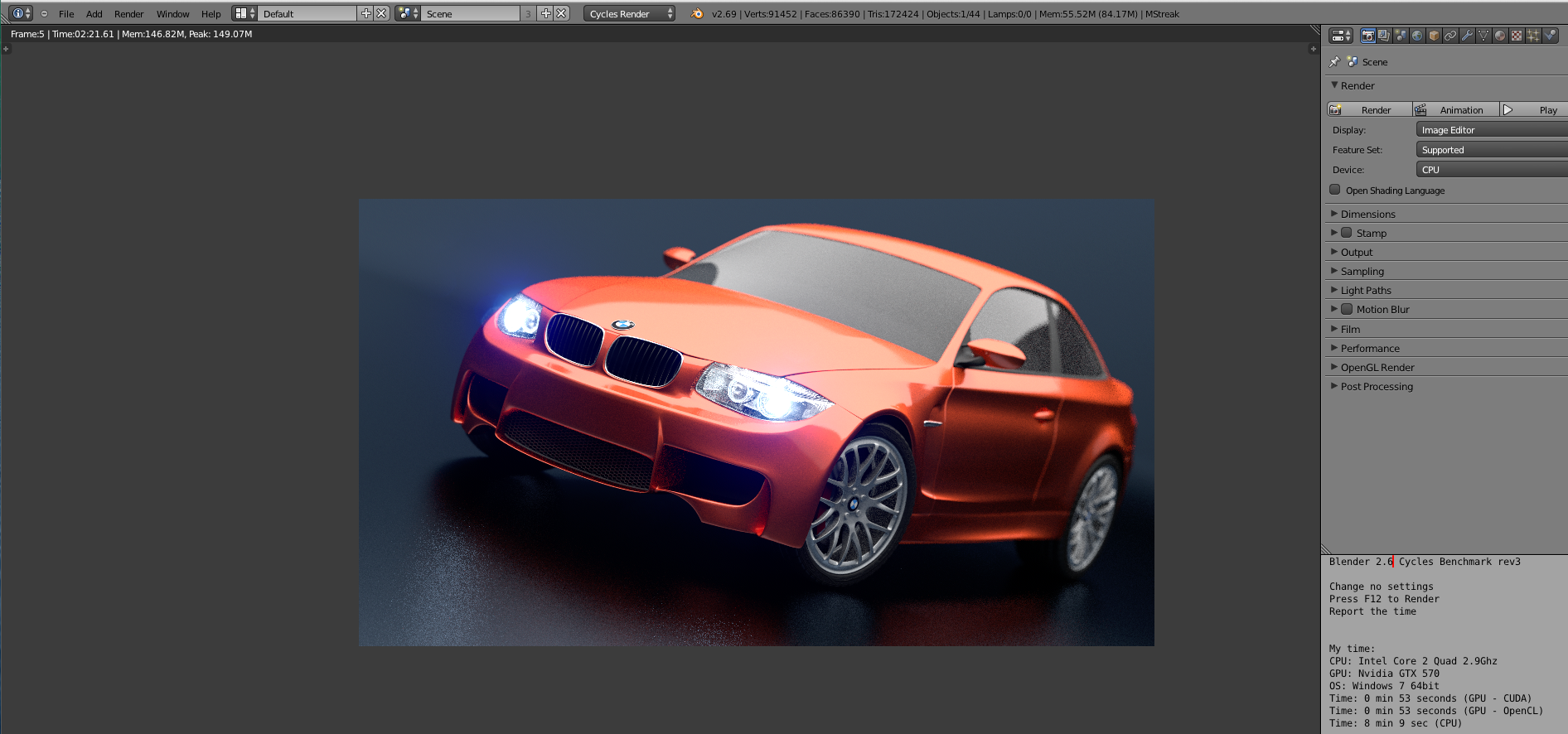Click the Animation render button
This screenshot has width=1568, height=734.
point(1456,110)
